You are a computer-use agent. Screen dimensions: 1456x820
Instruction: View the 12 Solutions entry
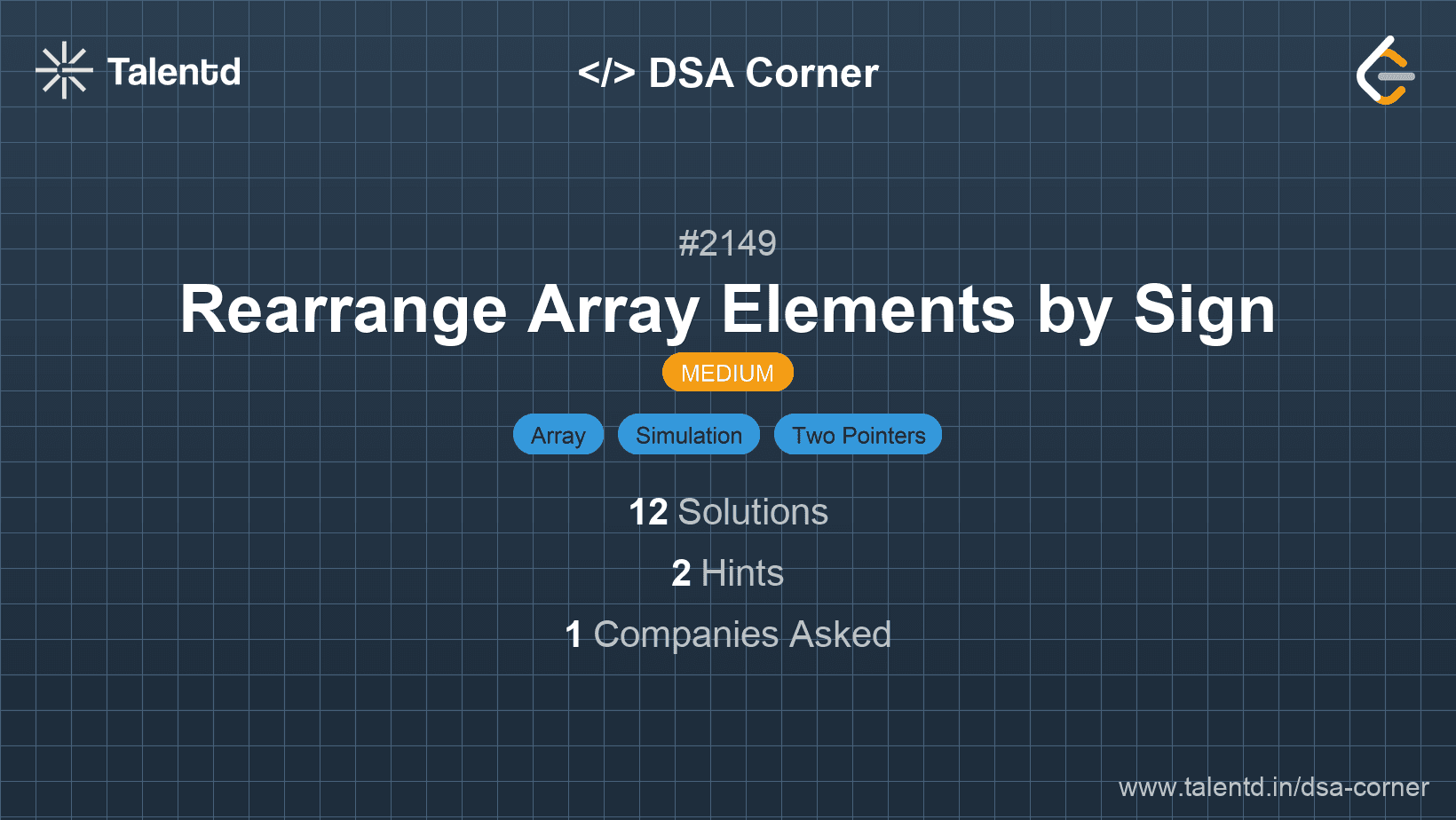pyautogui.click(x=727, y=512)
